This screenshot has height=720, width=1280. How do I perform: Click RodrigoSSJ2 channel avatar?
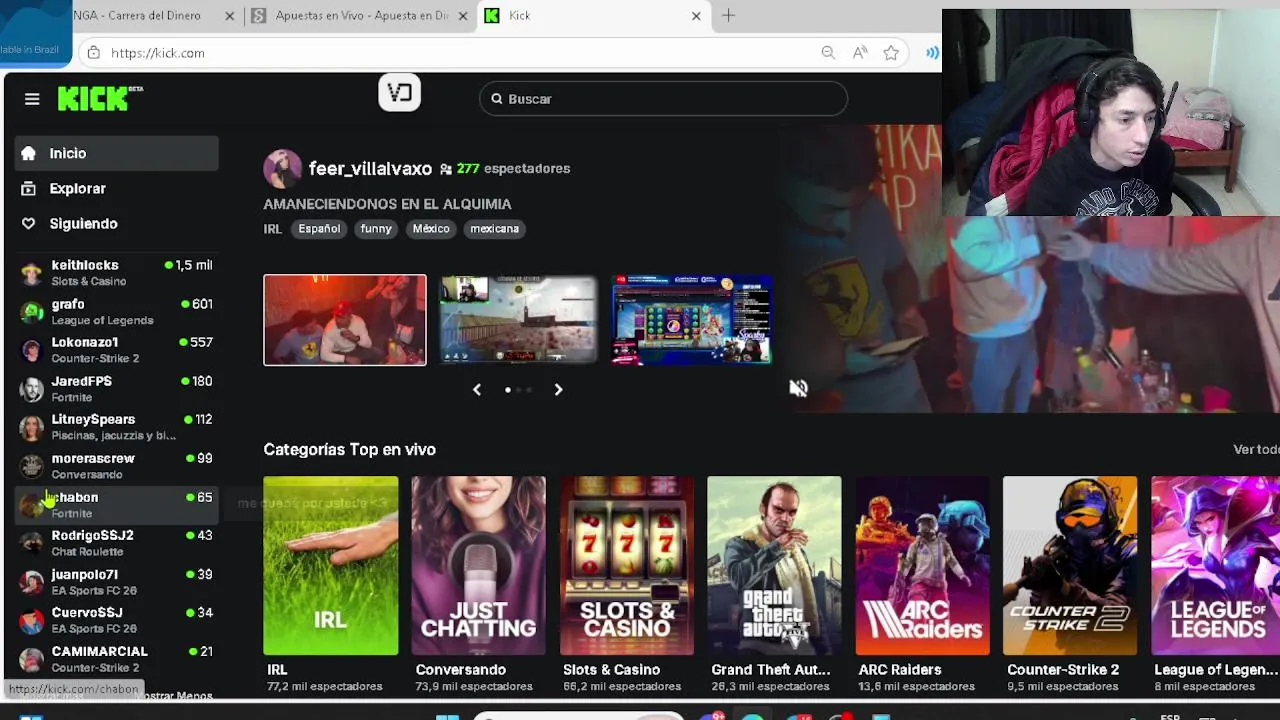32,543
